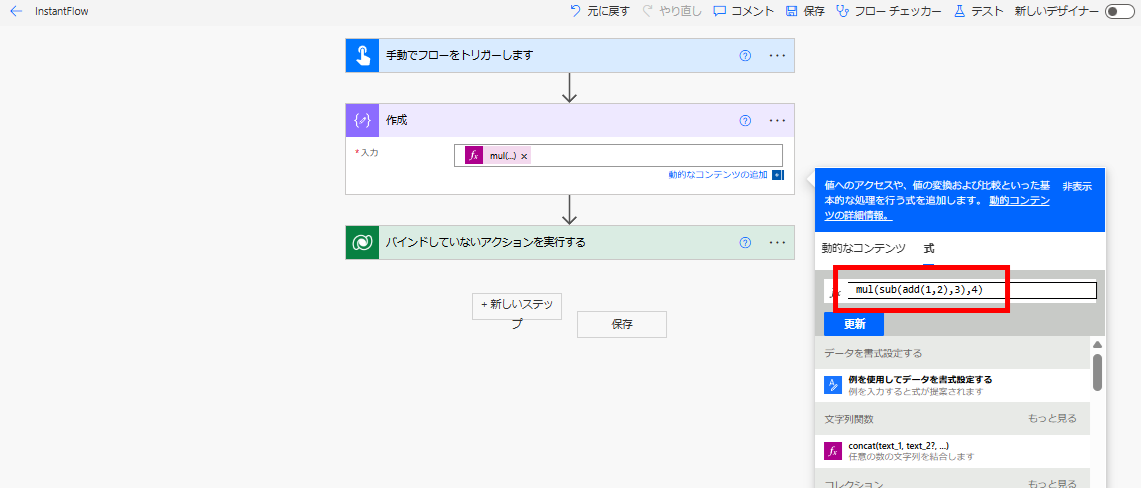Go back using the left arrow icon
The width and height of the screenshot is (1141, 488).
16,12
